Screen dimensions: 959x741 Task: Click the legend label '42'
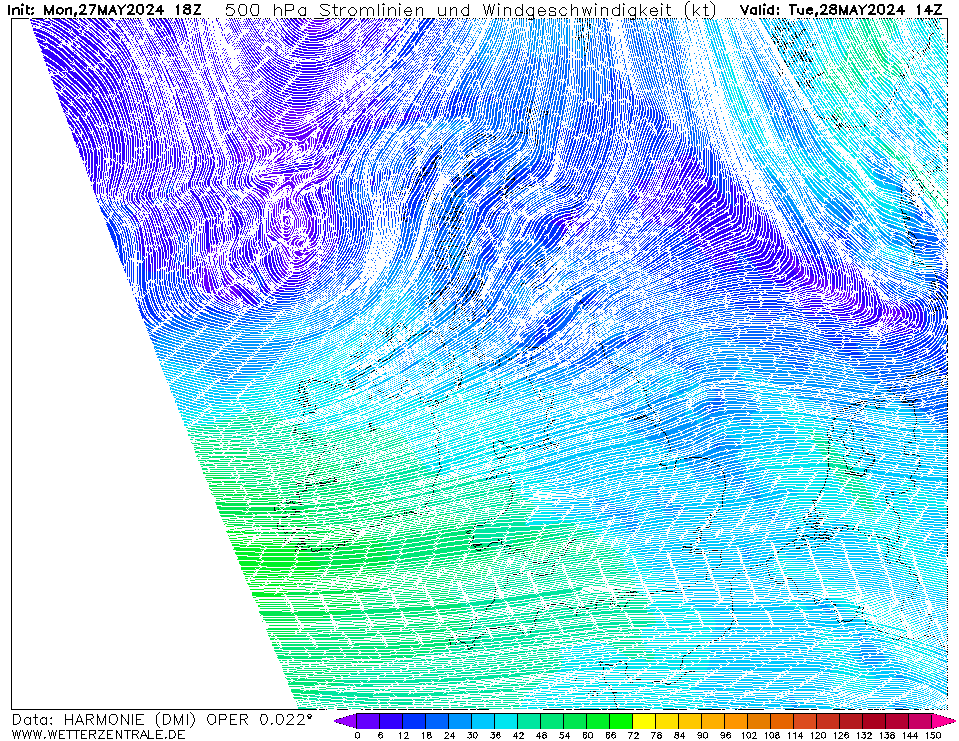(x=518, y=735)
